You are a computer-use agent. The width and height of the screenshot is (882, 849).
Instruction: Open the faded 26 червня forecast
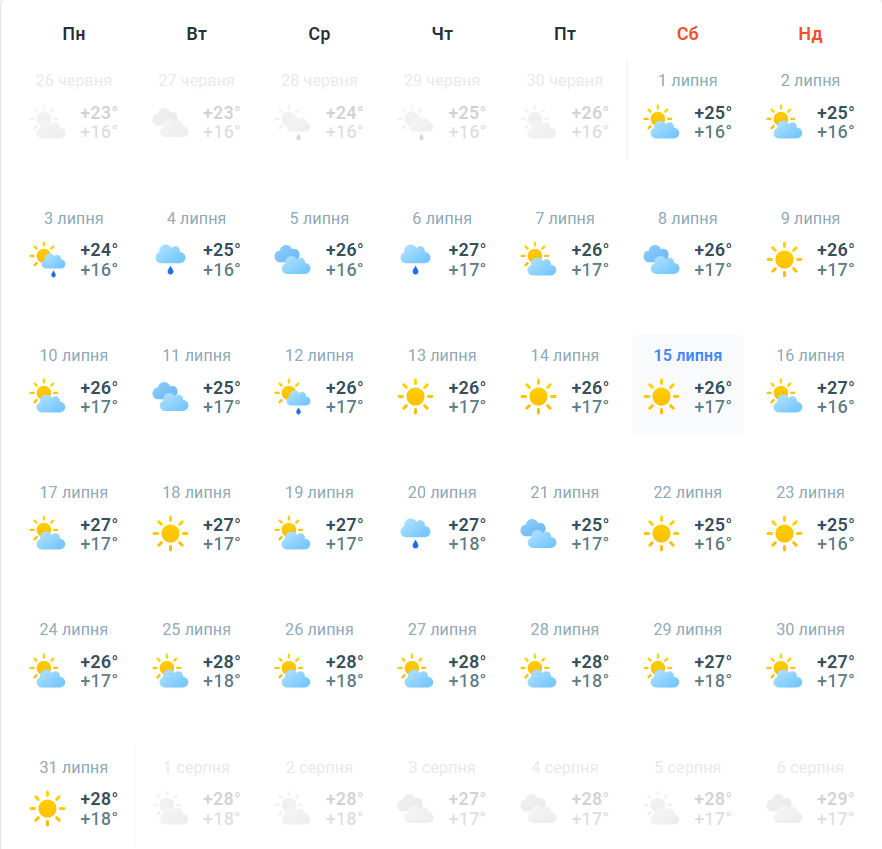[74, 110]
